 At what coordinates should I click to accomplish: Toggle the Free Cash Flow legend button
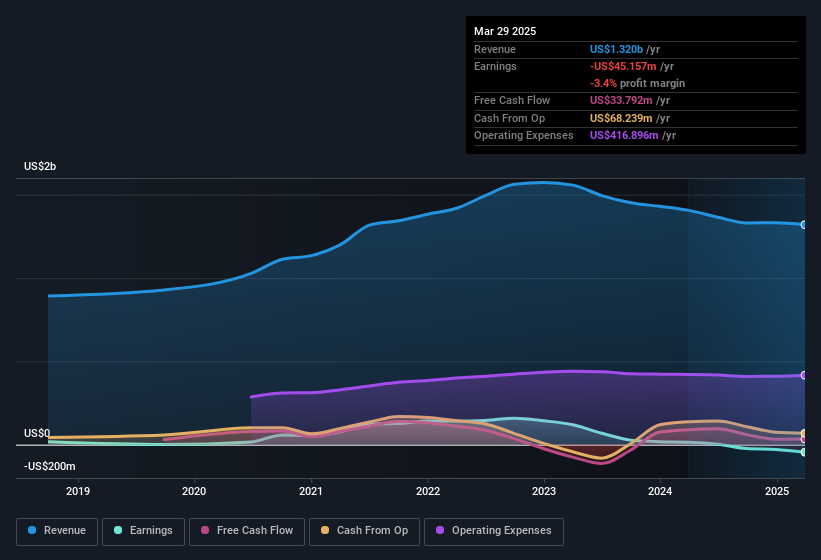247,531
